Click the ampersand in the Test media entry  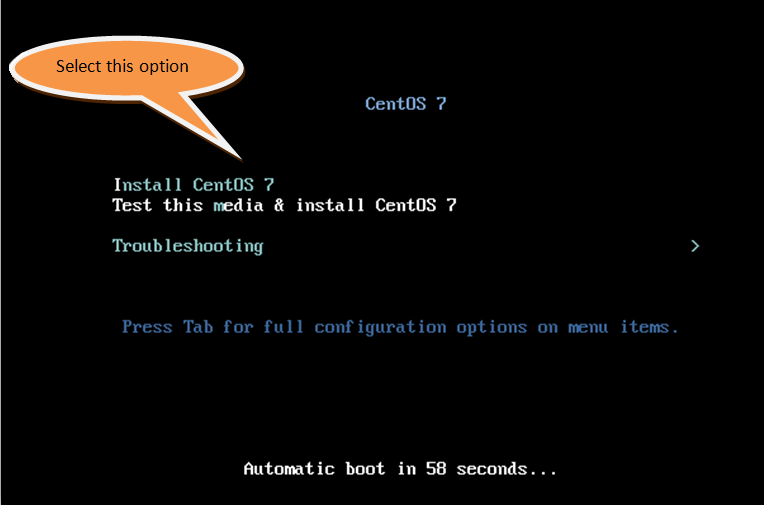tap(279, 205)
